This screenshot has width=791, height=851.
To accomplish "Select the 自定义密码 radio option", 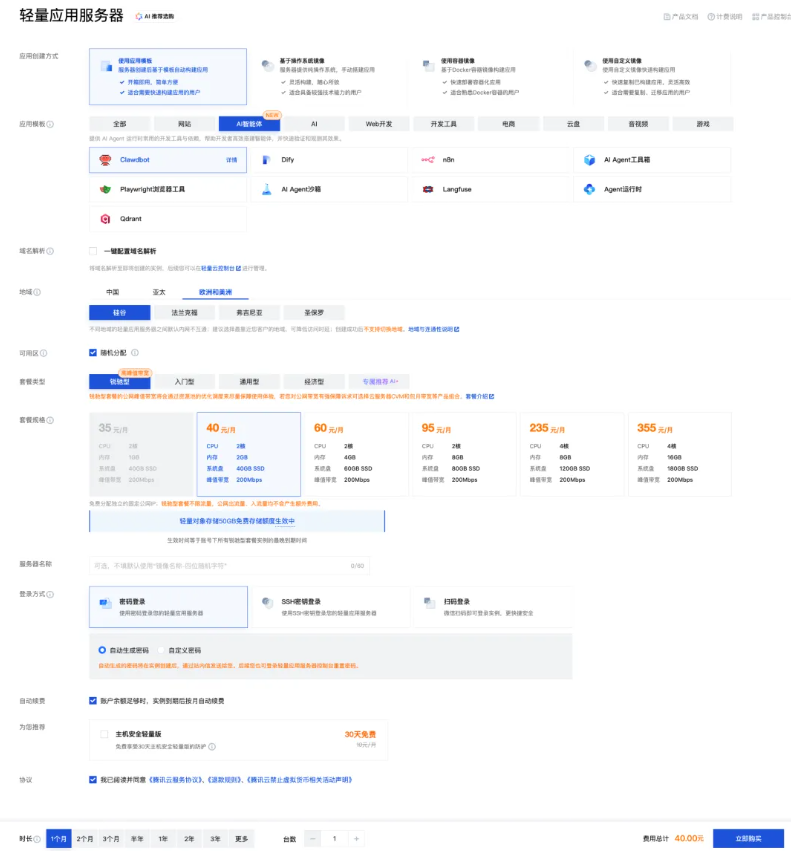I will [x=163, y=650].
